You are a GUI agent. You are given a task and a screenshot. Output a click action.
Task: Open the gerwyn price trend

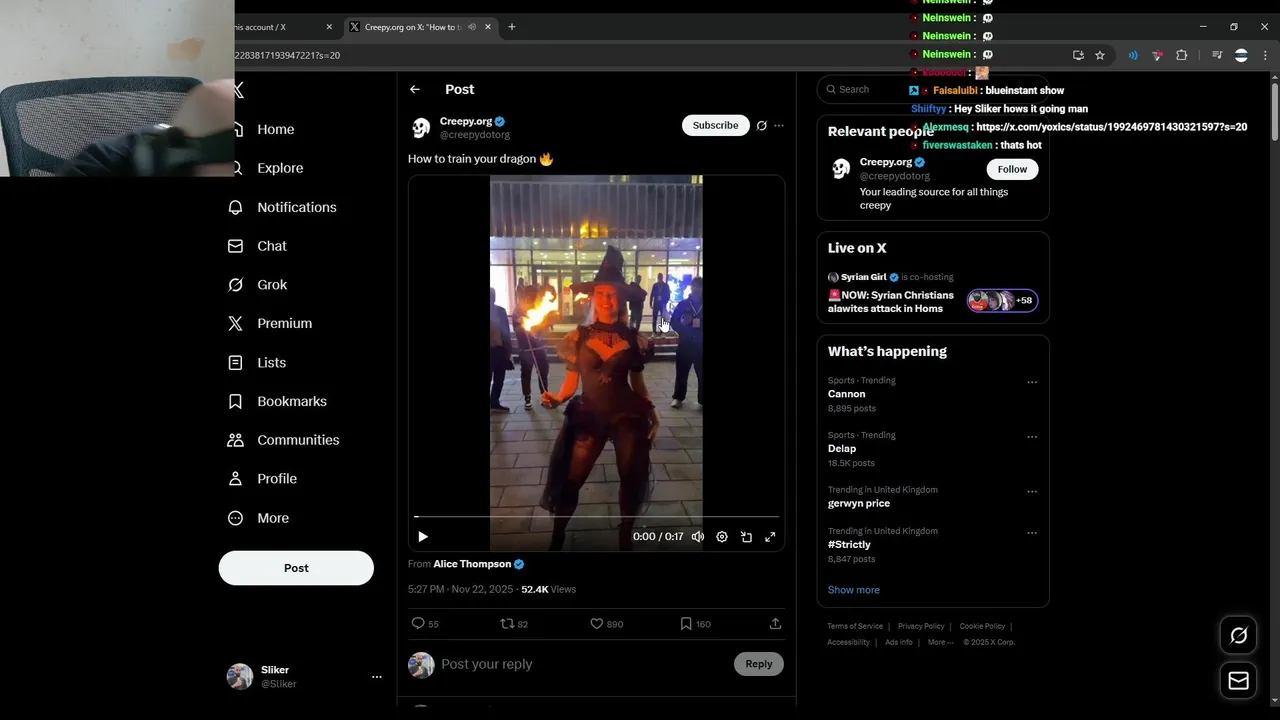click(859, 504)
